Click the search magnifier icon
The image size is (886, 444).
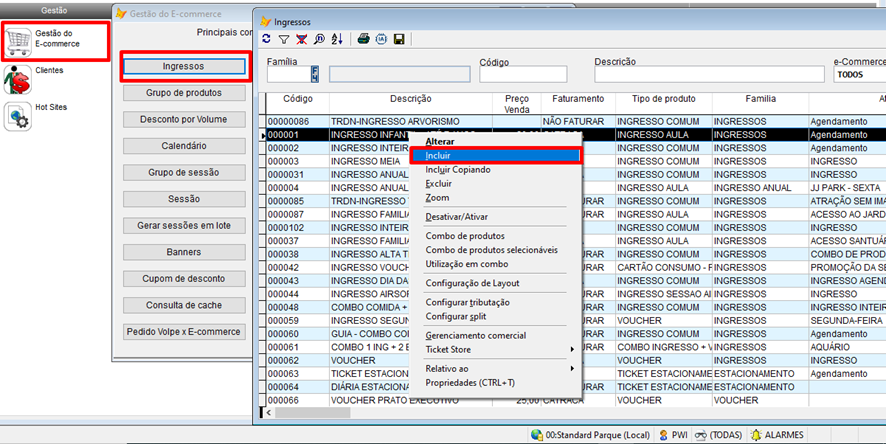(x=317, y=39)
